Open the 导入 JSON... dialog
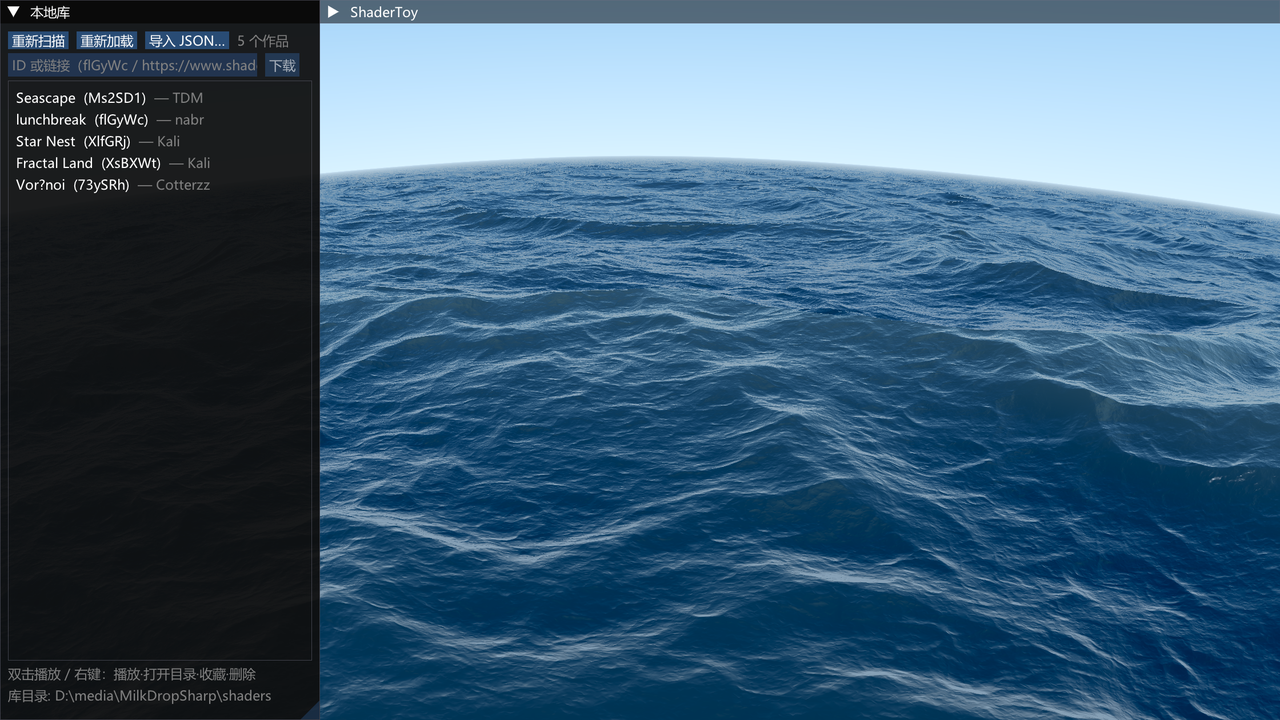Screen dimensions: 1280x720 pos(187,41)
